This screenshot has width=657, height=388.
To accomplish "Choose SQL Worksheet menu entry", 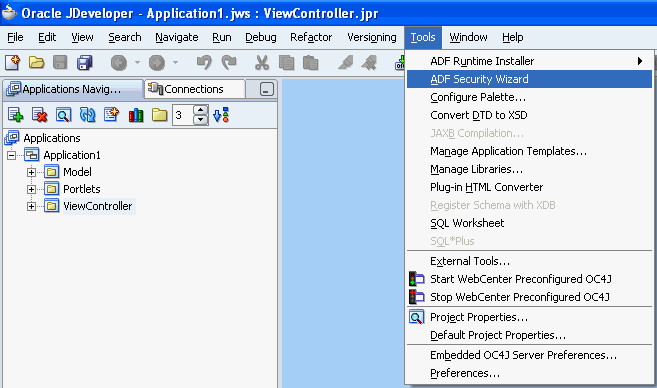I will tap(529, 223).
